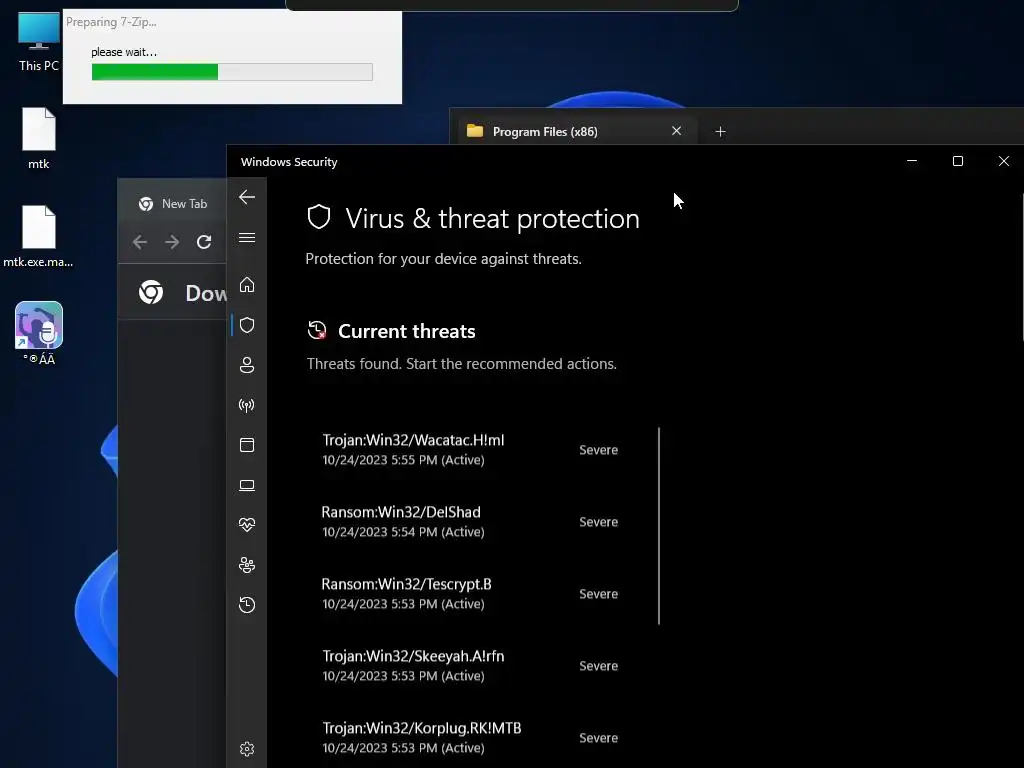Click Chrome forward arrow in browser window
The width and height of the screenshot is (1024, 768).
[172, 242]
